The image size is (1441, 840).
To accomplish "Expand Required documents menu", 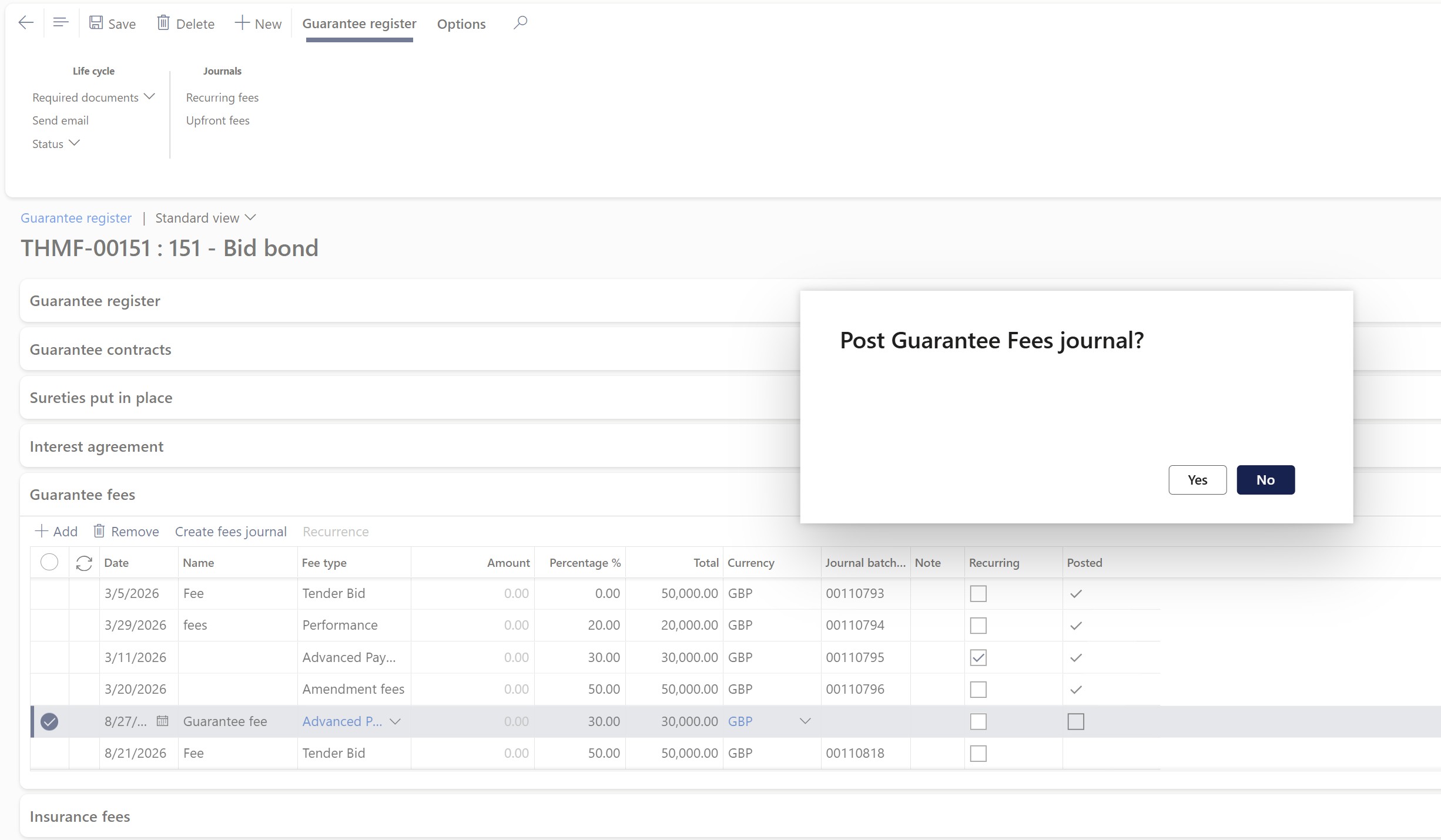I will click(93, 97).
